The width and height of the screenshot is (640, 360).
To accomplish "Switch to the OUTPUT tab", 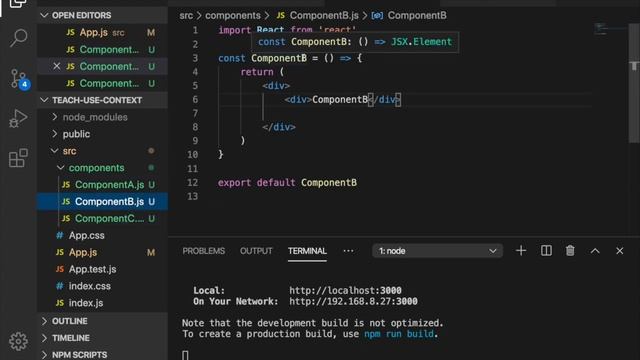I will coord(256,251).
